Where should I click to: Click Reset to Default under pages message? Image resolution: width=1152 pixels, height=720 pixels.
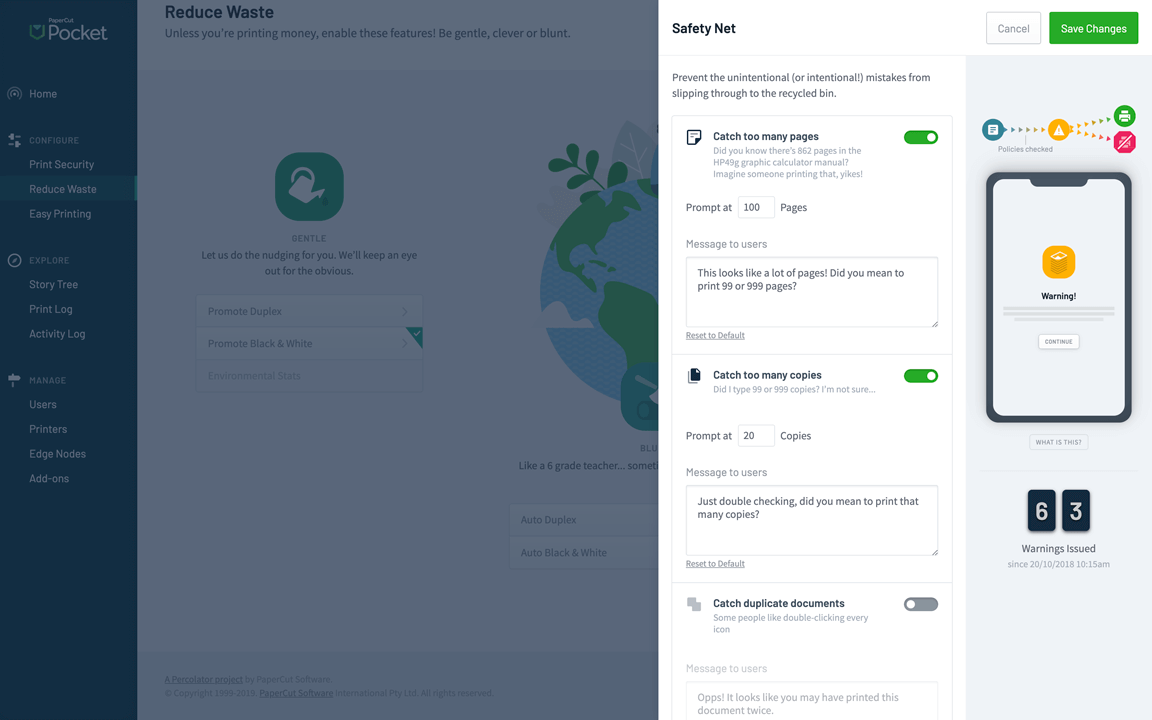pyautogui.click(x=715, y=335)
